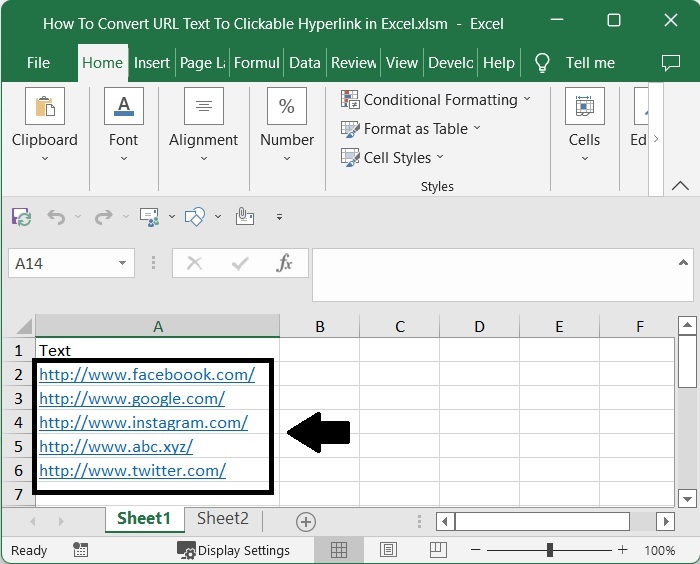Screen dimensions: 700x564
Task: Click the Shapes icon in quick access toolbar
Action: pyautogui.click(x=196, y=216)
